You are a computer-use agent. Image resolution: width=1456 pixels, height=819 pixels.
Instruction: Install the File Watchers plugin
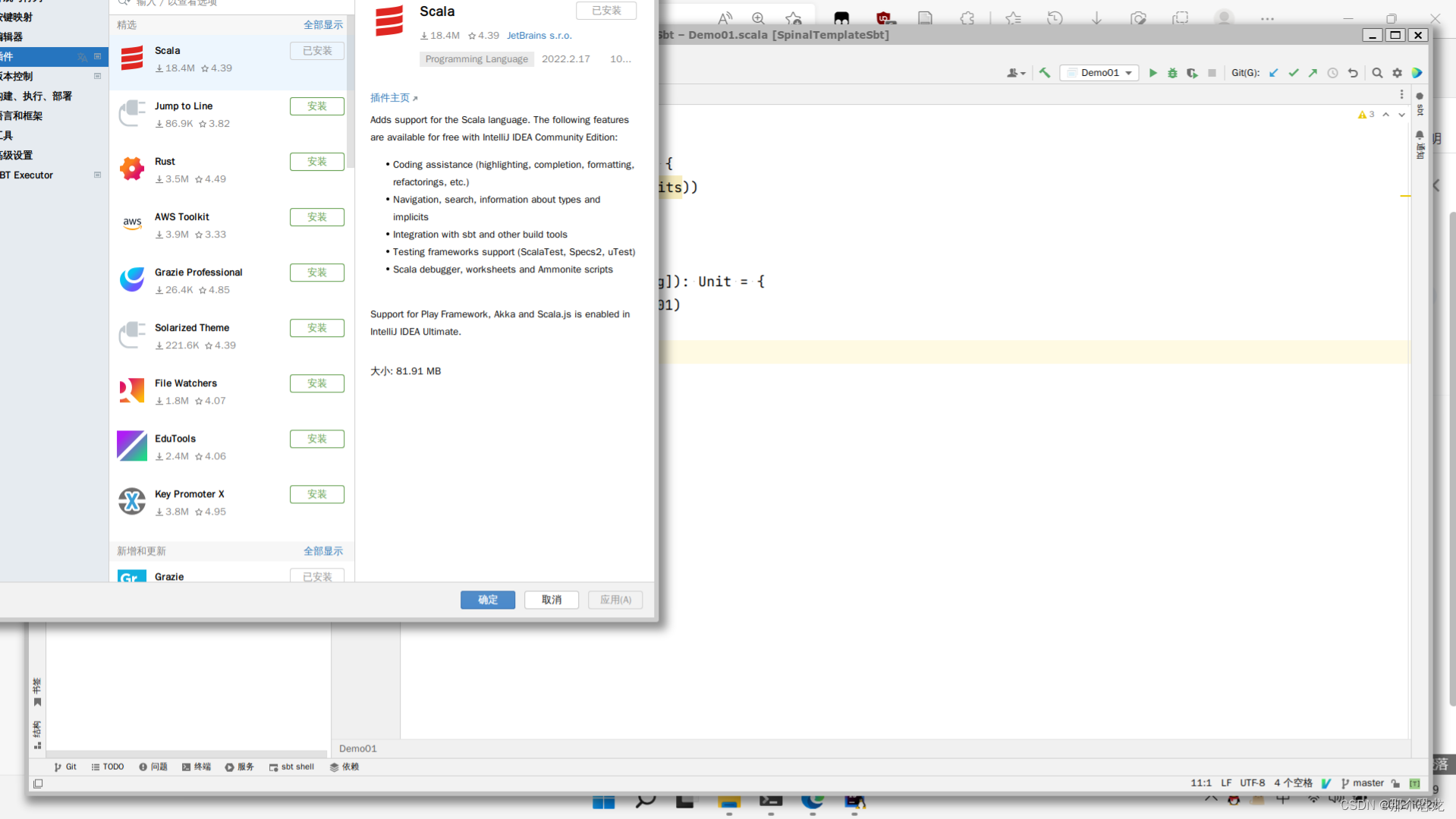(x=317, y=383)
